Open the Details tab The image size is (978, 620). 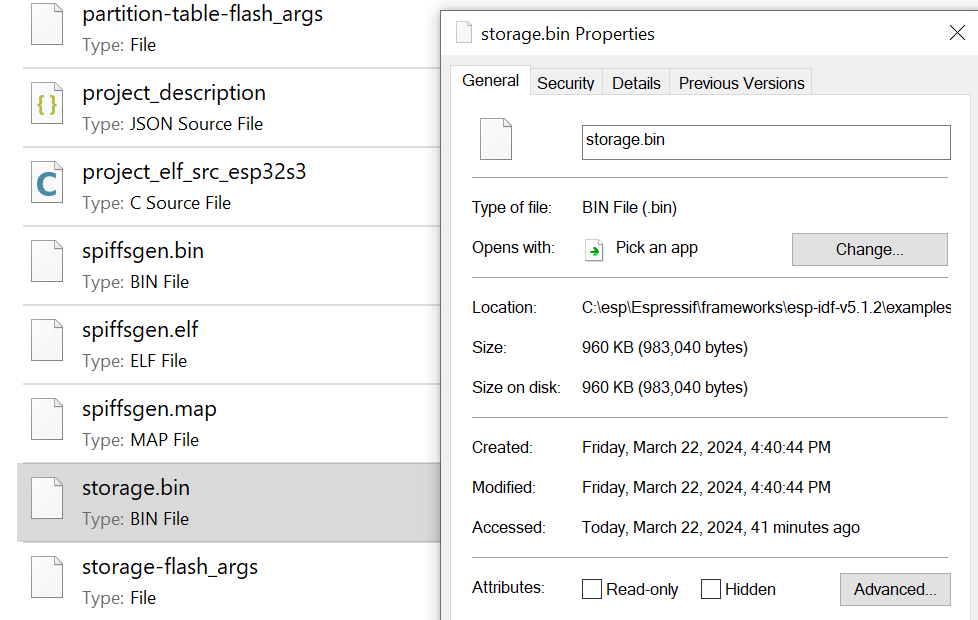(x=636, y=83)
